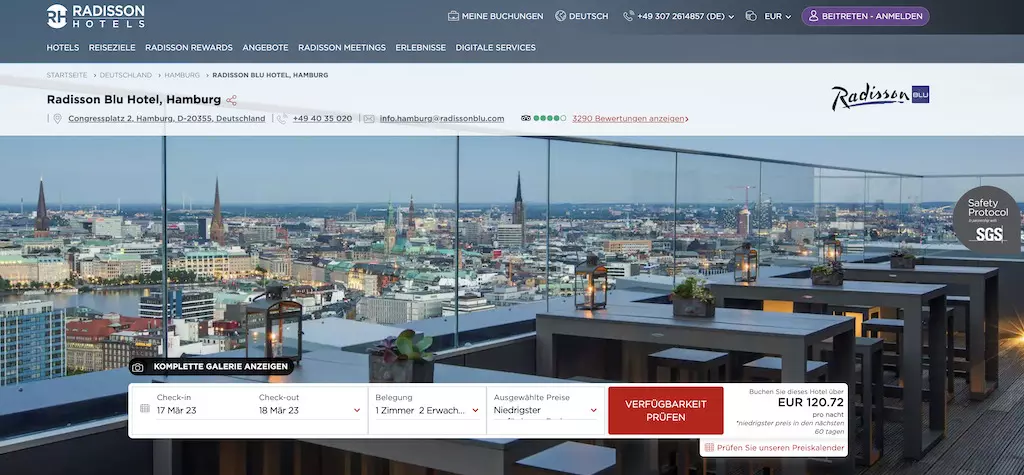Open the EUR currency dropdown
Screen dimensions: 1024x475
tap(788, 17)
